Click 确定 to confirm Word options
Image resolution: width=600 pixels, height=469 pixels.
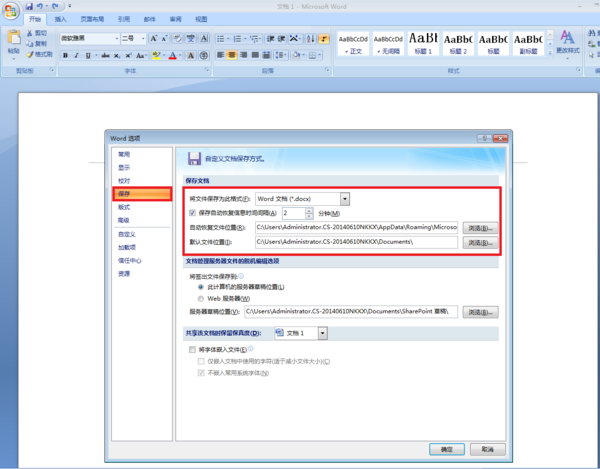tap(447, 449)
